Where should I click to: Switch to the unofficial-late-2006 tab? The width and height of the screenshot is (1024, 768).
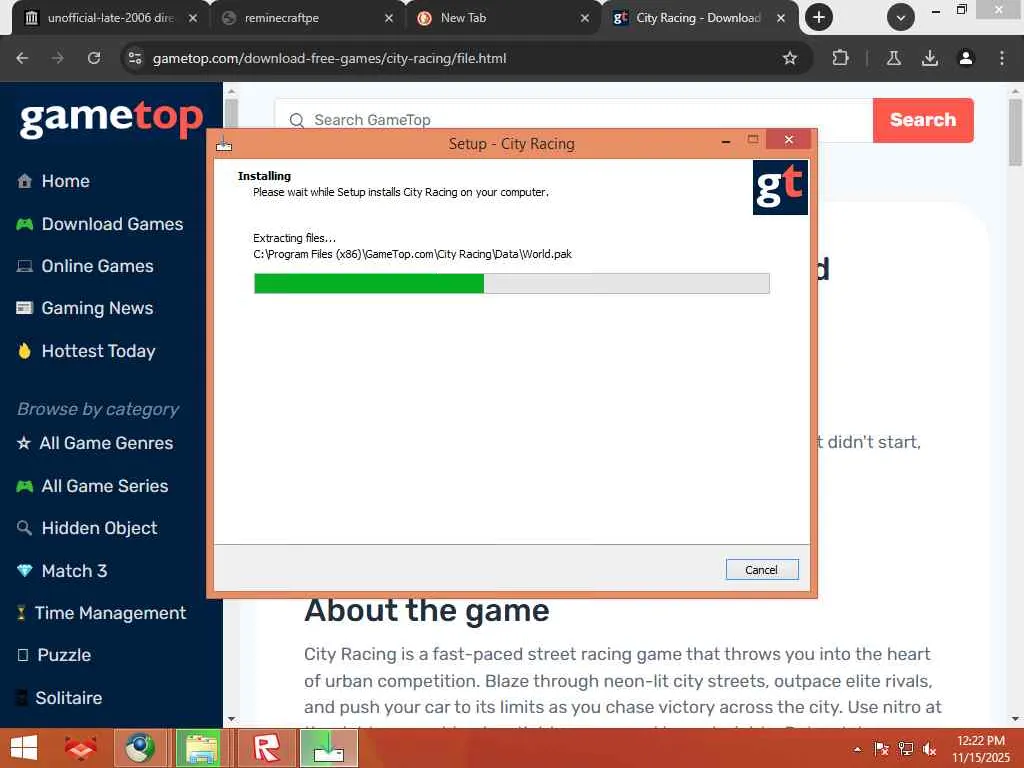(109, 18)
